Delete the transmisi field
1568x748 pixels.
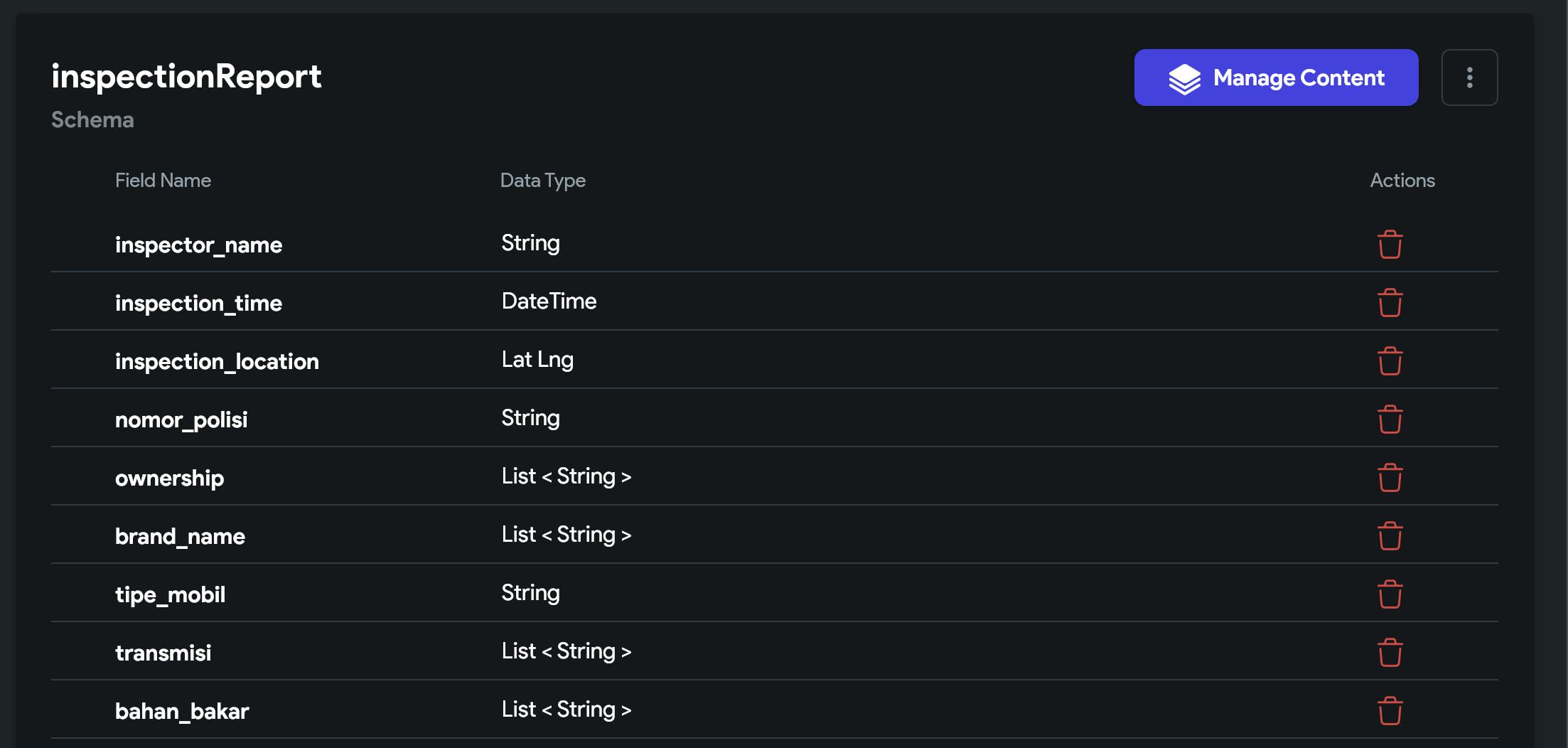coord(1390,653)
